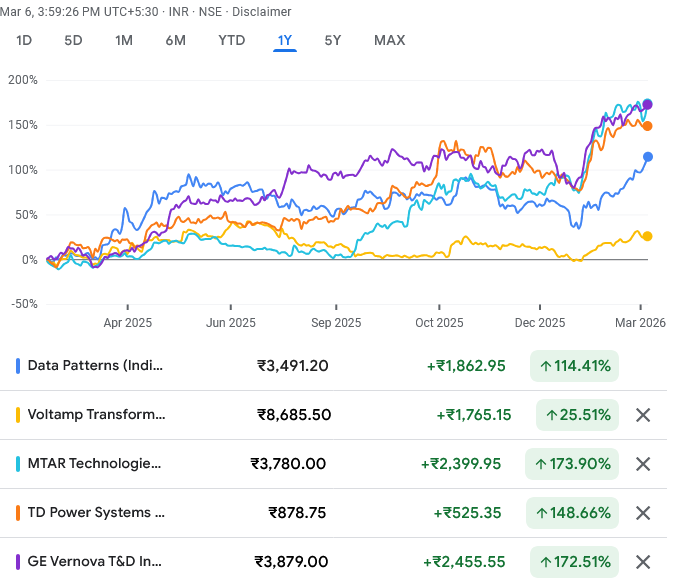Click the Jun 2025 axis label
Viewport: 675px width, 583px height.
231,323
